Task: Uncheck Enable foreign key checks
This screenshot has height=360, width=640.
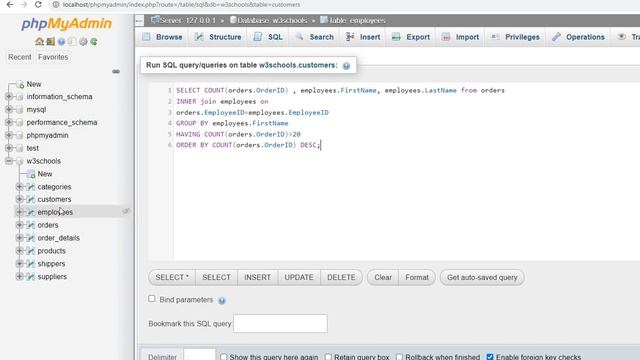Action: (490, 357)
